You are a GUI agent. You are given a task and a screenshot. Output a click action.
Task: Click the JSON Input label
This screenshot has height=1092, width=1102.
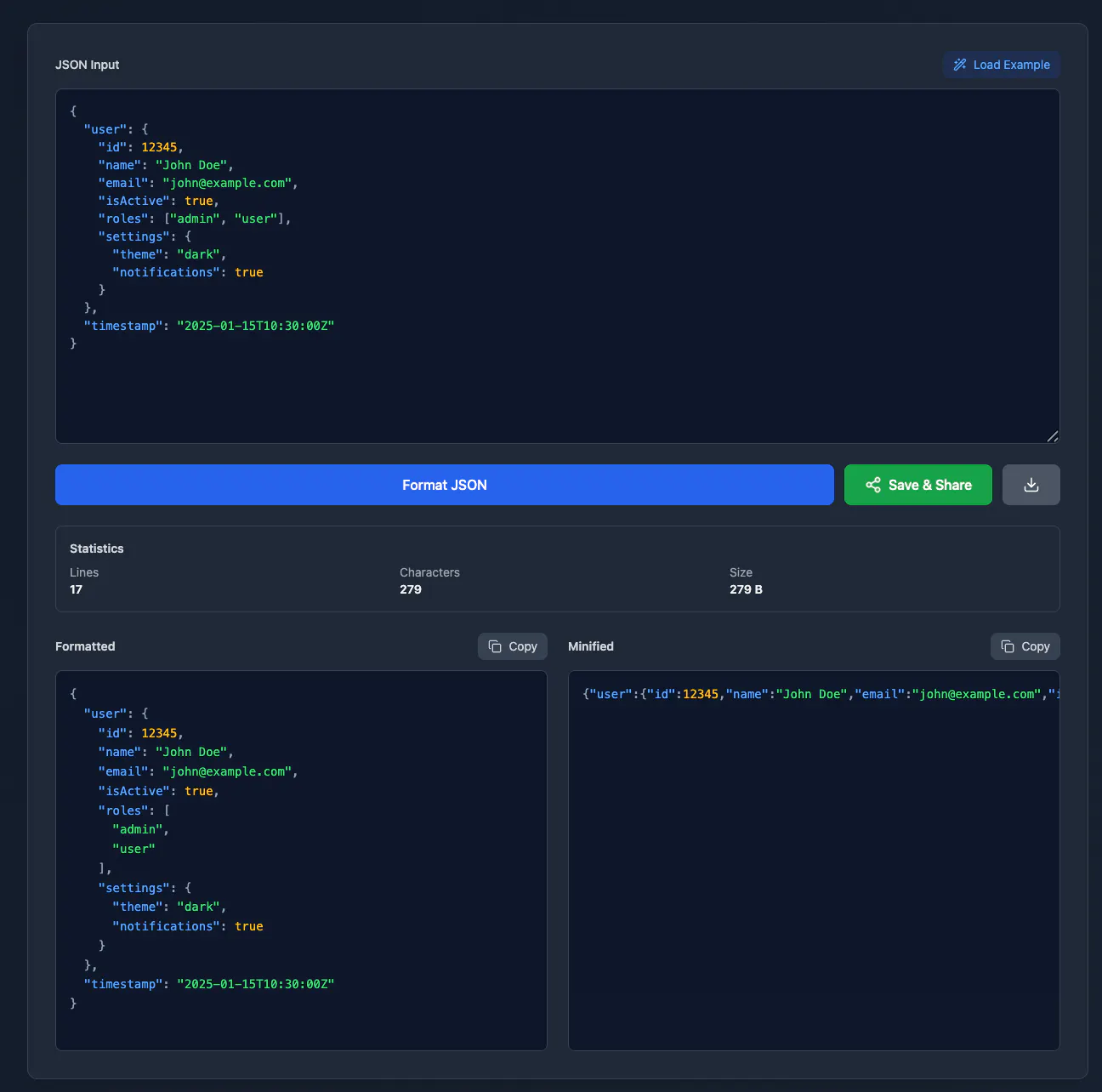[x=87, y=65]
